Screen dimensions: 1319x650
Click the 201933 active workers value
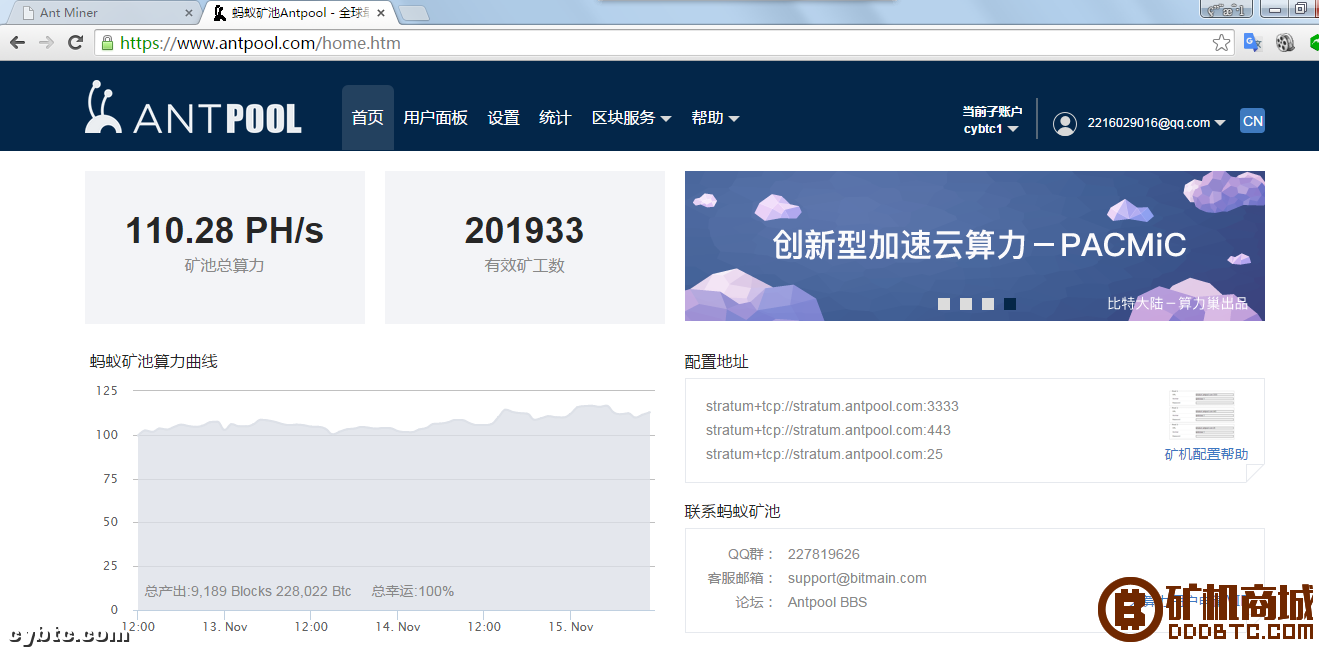point(525,231)
